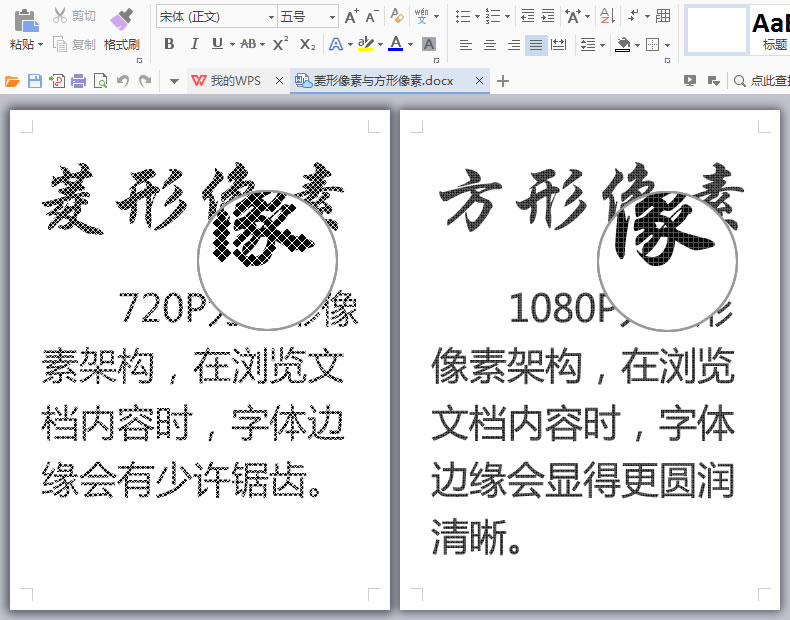Open the font size dropdown 五号
The image size is (790, 620).
click(307, 16)
